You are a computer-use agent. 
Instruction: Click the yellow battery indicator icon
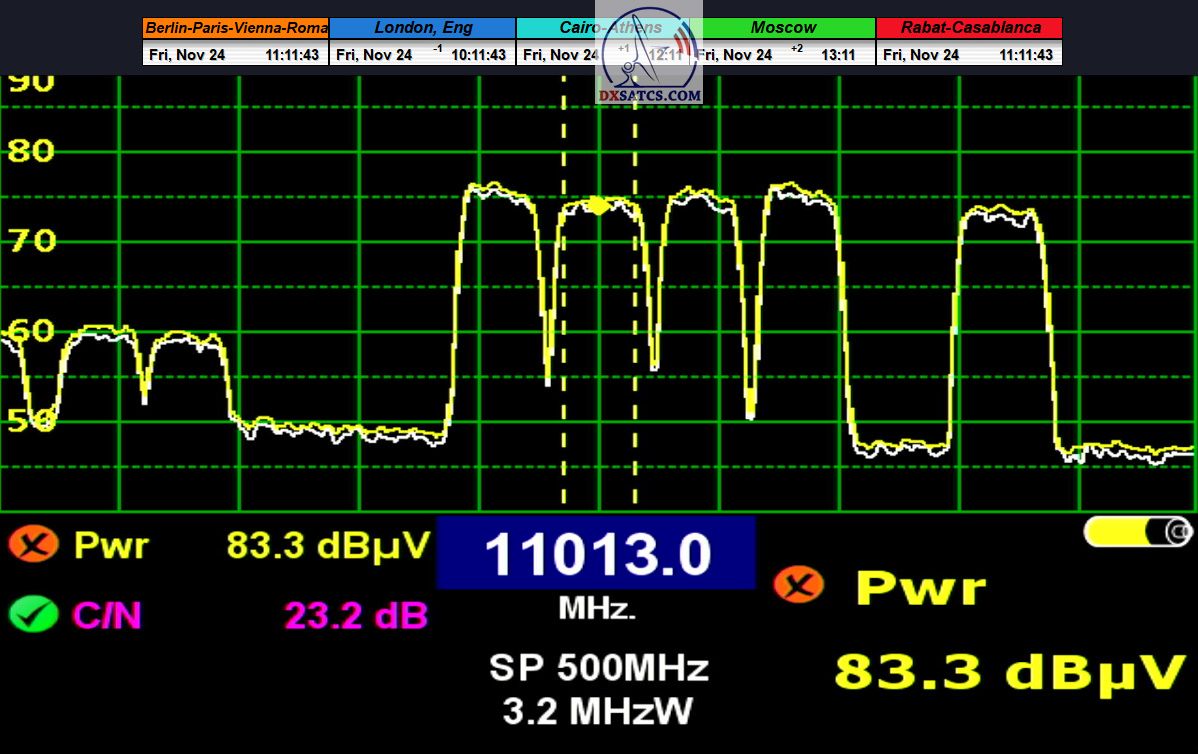[1138, 532]
